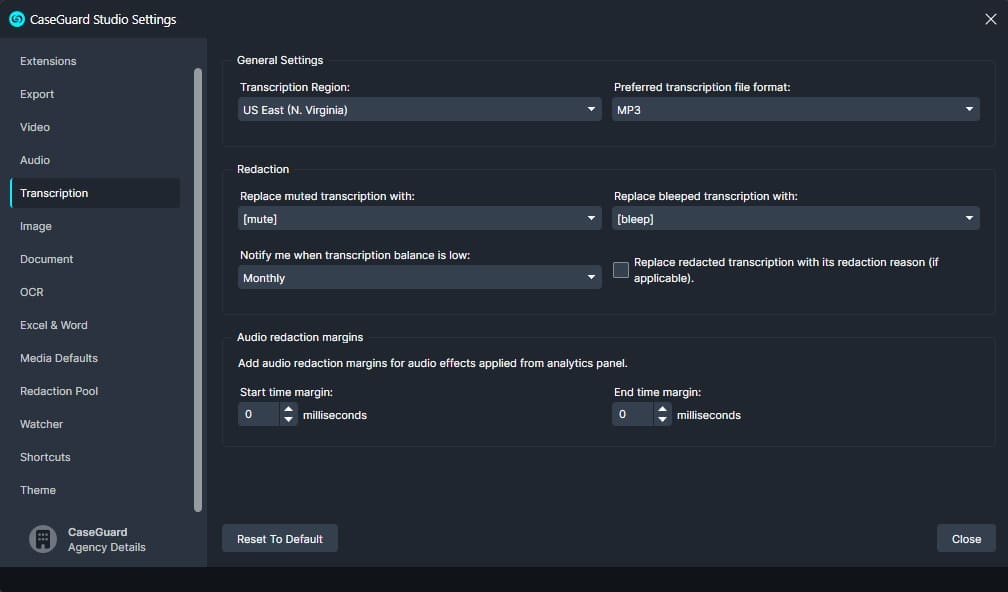This screenshot has width=1008, height=592.
Task: Select the OCR settings tab
Action: 32,292
